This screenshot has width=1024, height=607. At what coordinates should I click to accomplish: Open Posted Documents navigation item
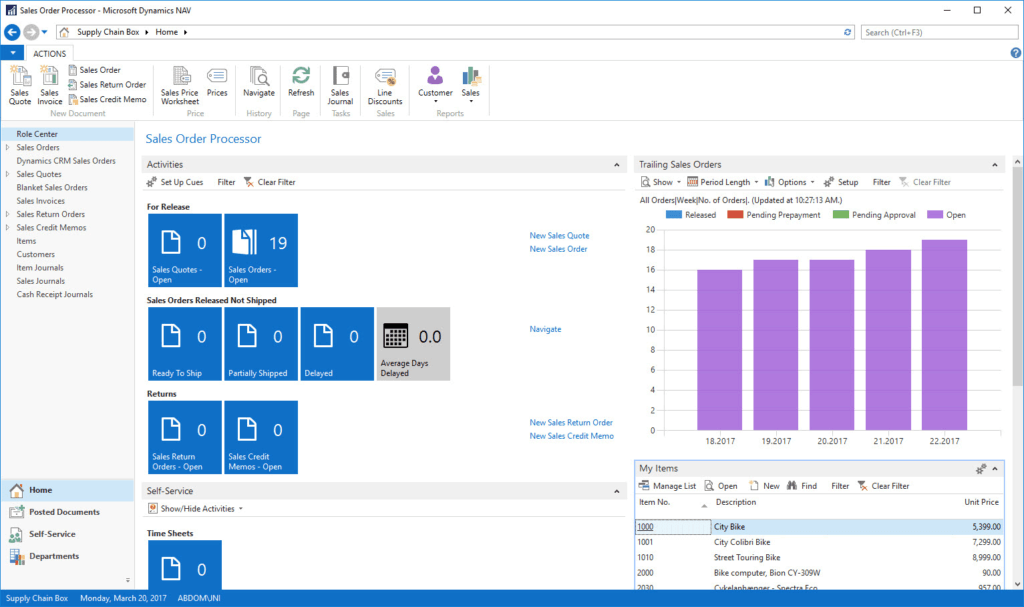(64, 512)
